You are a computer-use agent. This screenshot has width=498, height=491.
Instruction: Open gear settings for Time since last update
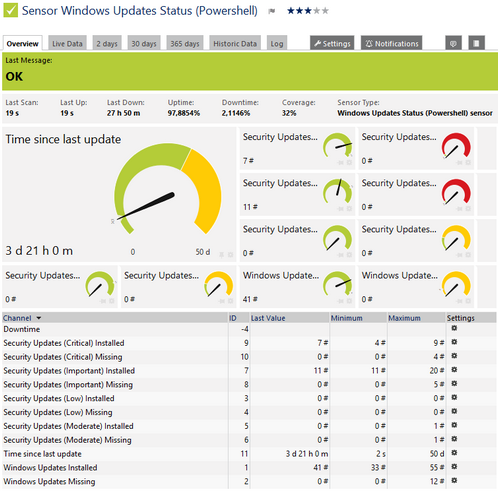(454, 453)
